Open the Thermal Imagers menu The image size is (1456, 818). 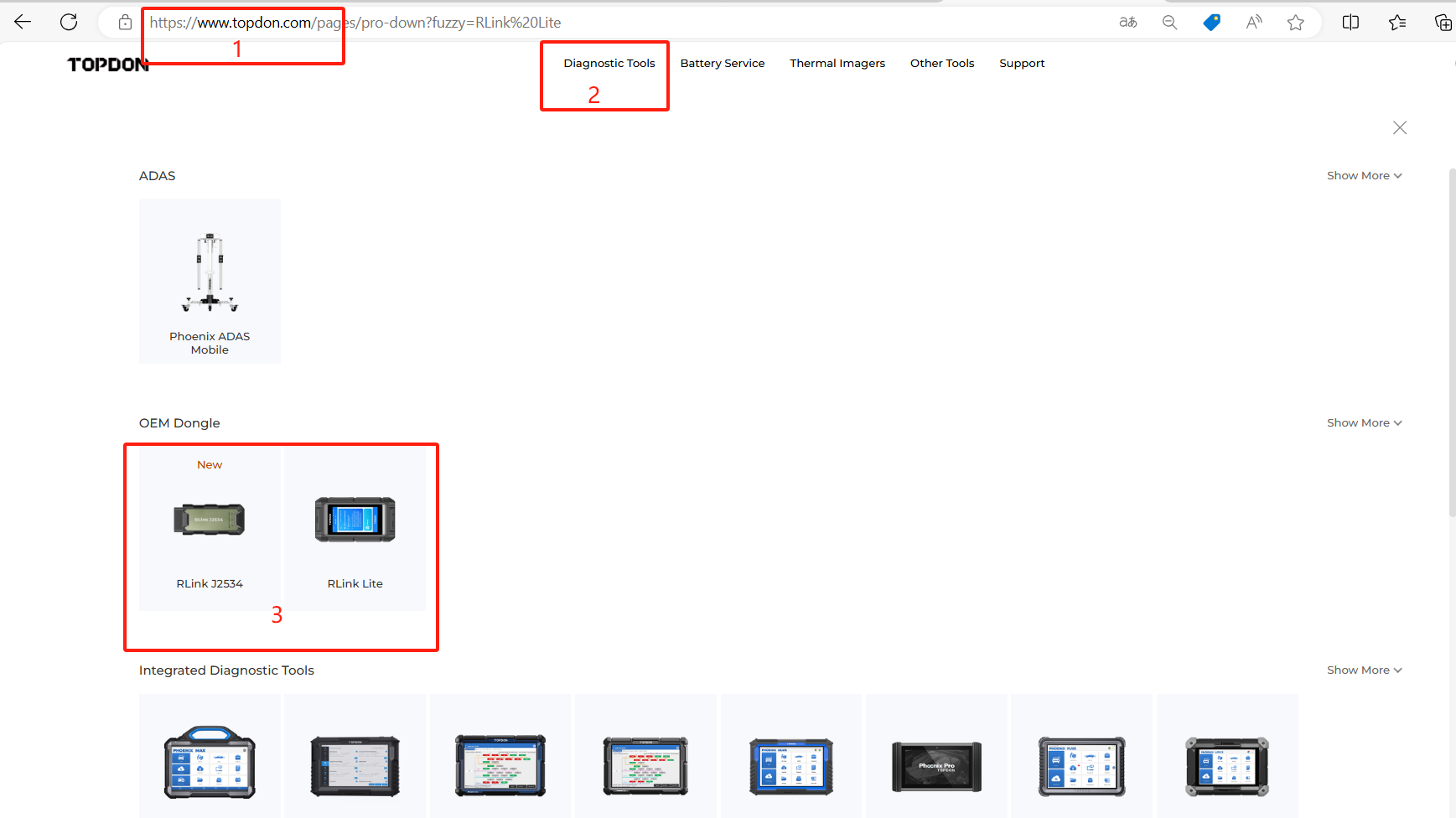[x=837, y=63]
